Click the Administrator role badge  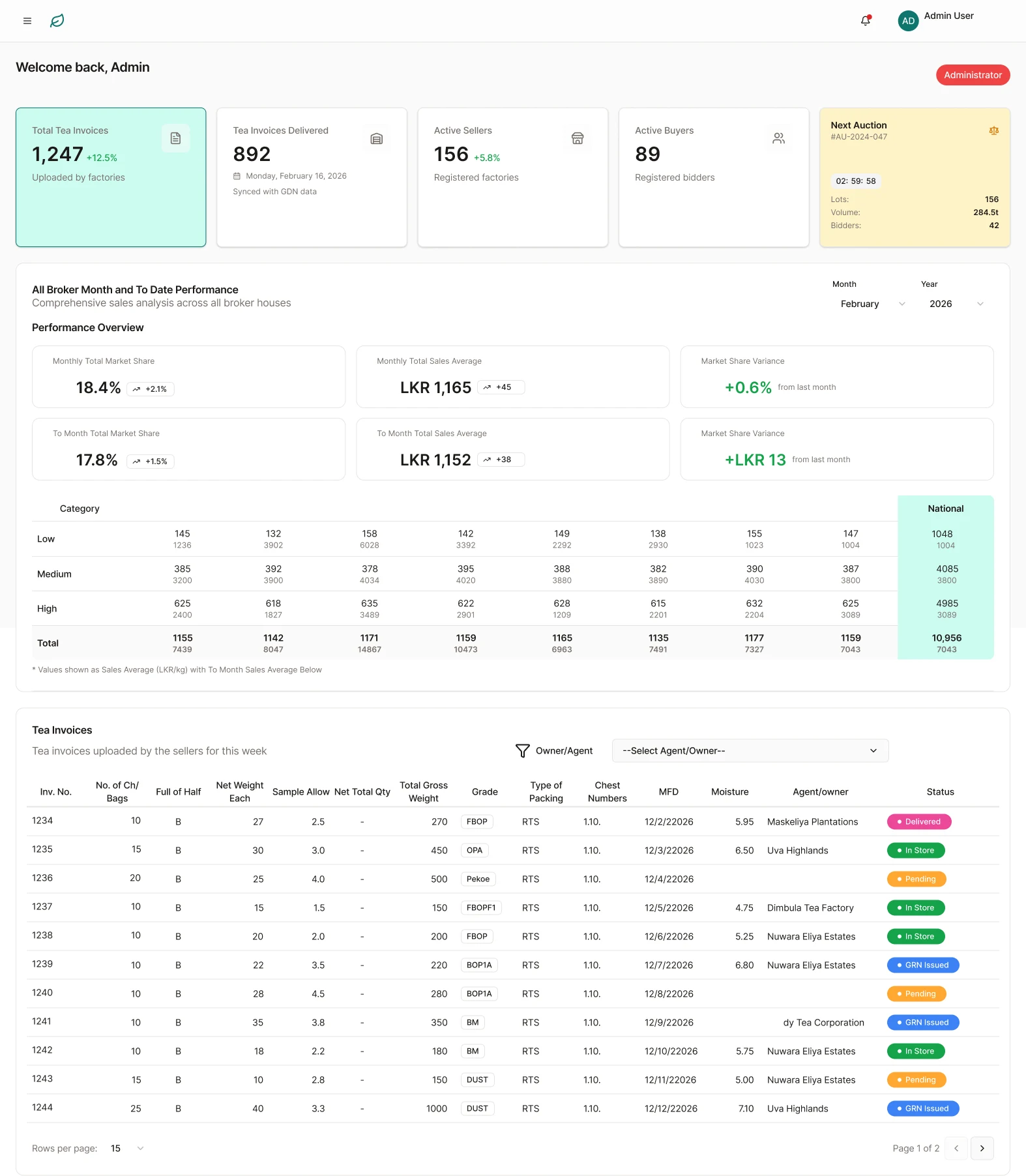point(973,75)
